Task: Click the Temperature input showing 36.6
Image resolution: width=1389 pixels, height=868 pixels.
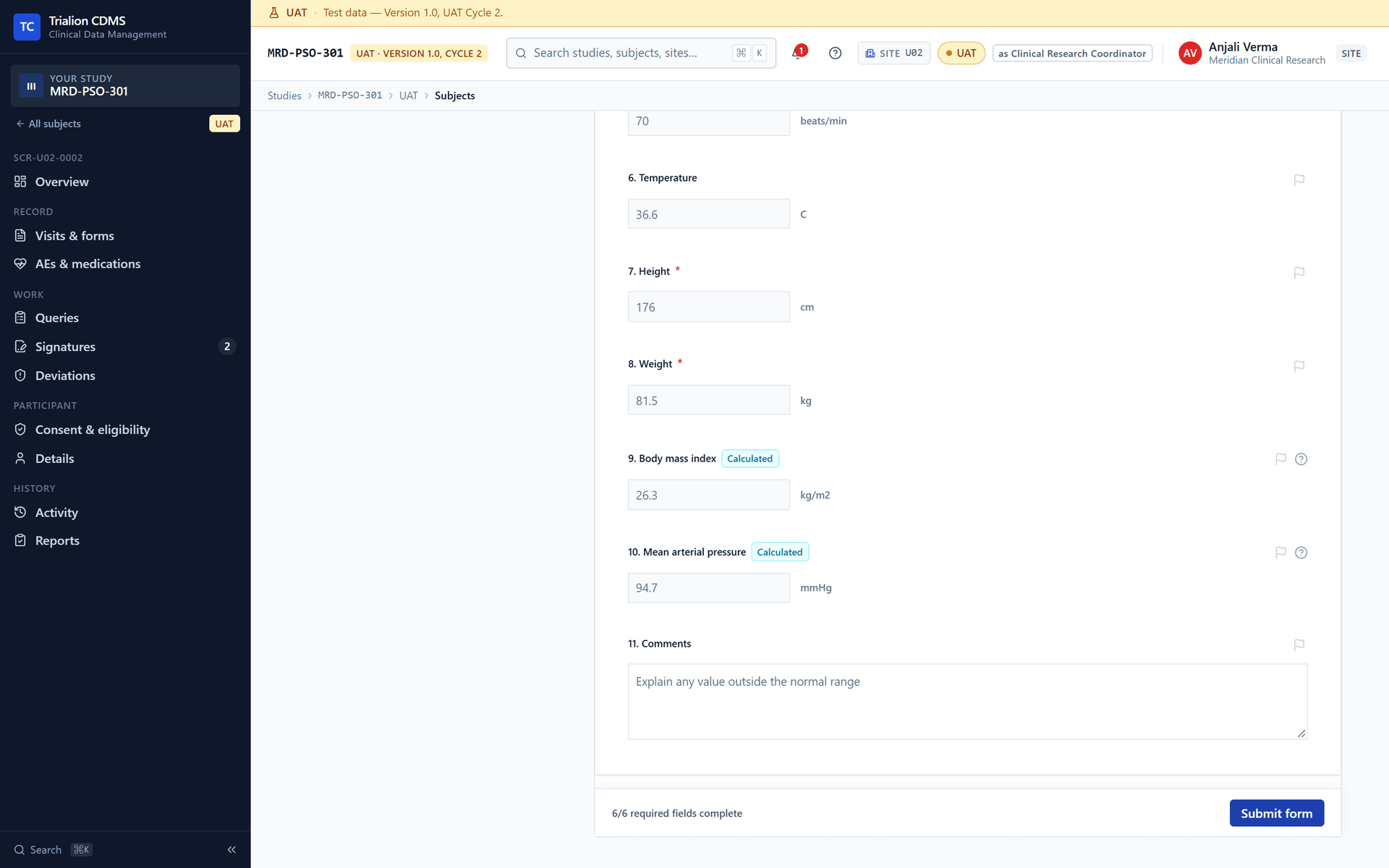Action: point(708,214)
